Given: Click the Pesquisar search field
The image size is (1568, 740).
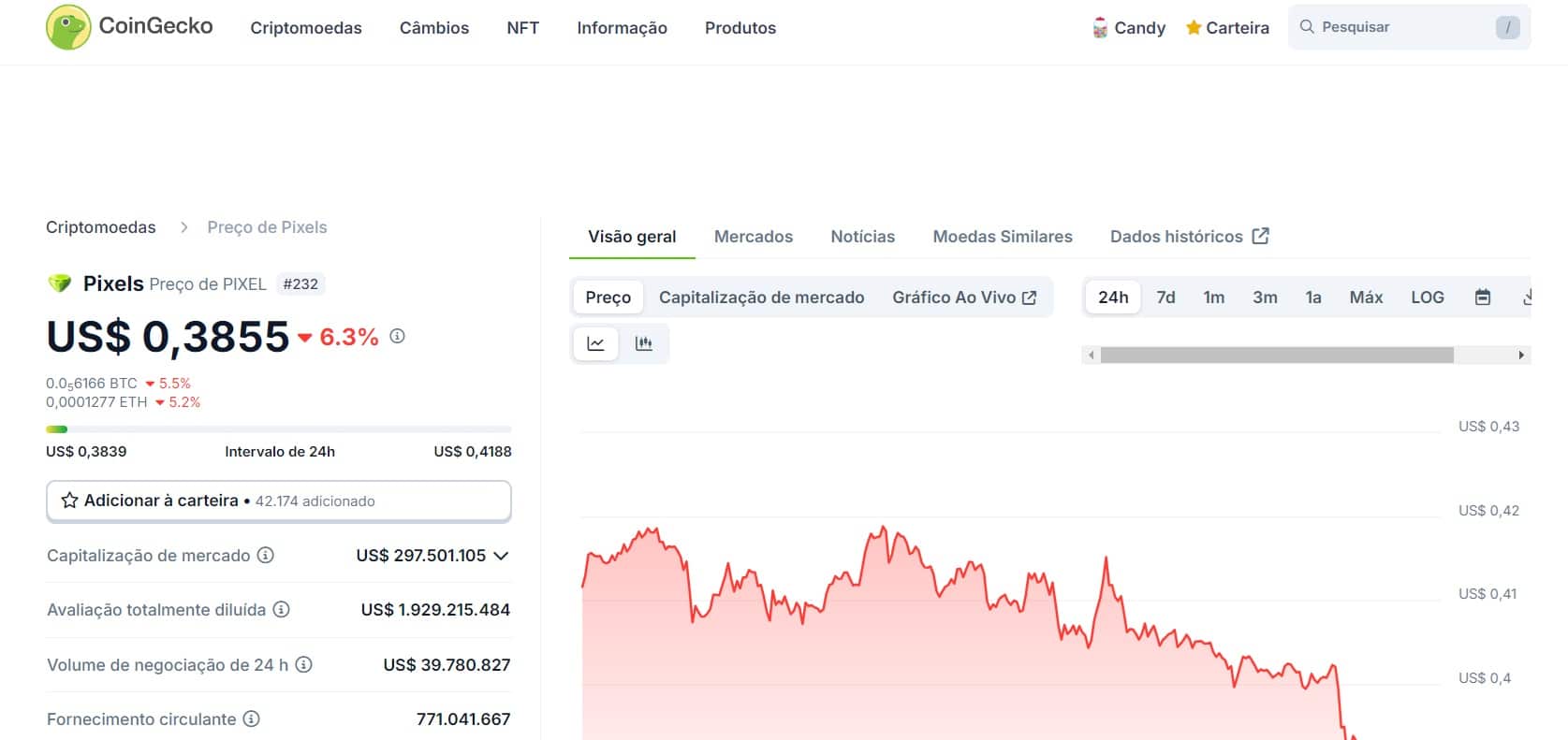Looking at the screenshot, I should 1409,27.
